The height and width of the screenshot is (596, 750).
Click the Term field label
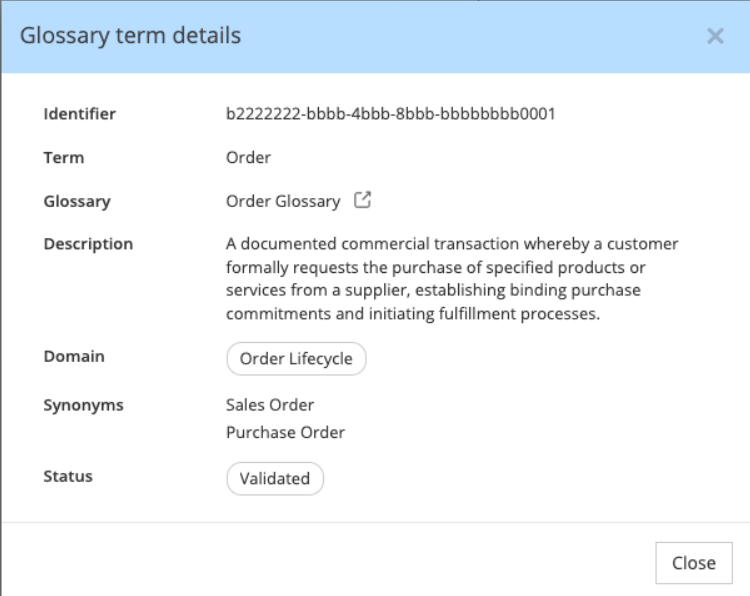(64, 158)
